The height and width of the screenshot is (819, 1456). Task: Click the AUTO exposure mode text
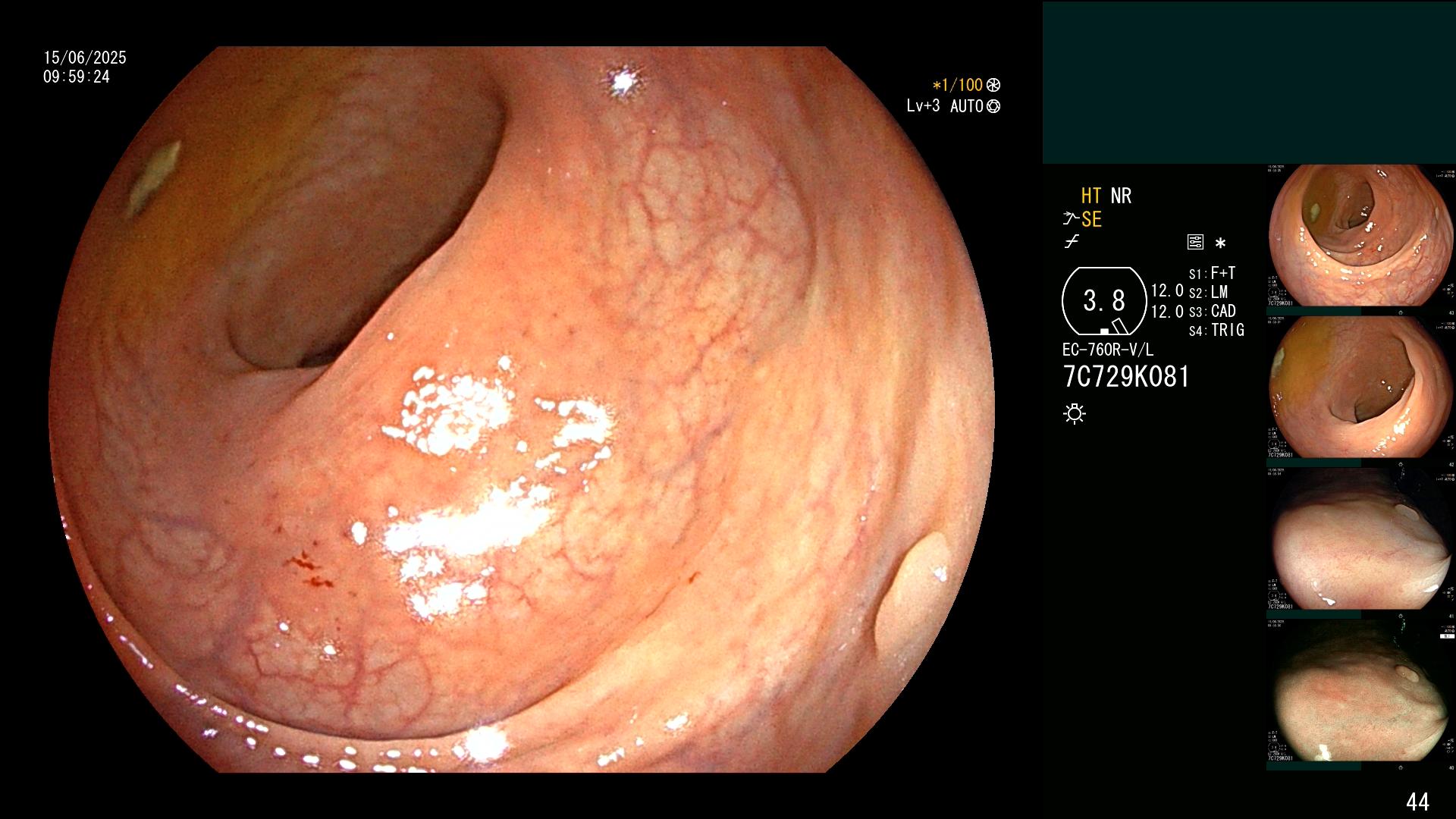click(x=967, y=106)
